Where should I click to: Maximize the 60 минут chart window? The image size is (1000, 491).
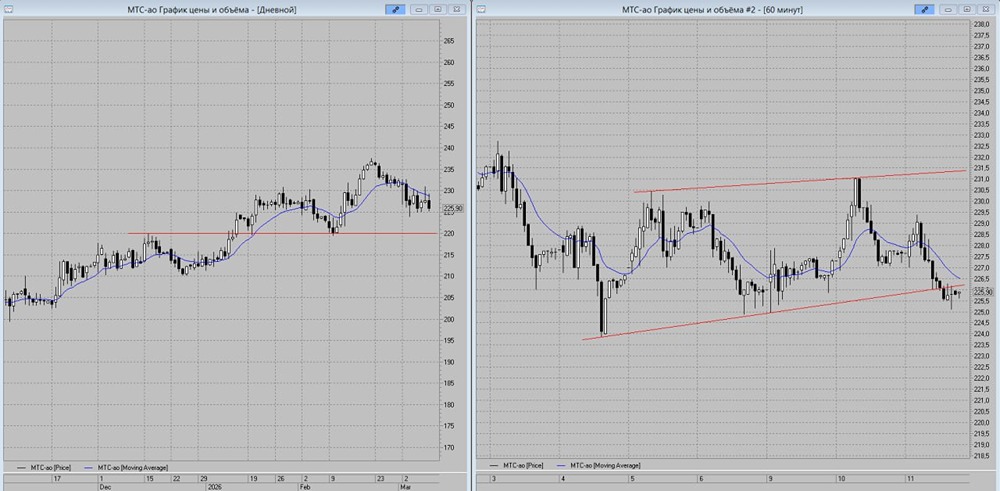point(967,10)
